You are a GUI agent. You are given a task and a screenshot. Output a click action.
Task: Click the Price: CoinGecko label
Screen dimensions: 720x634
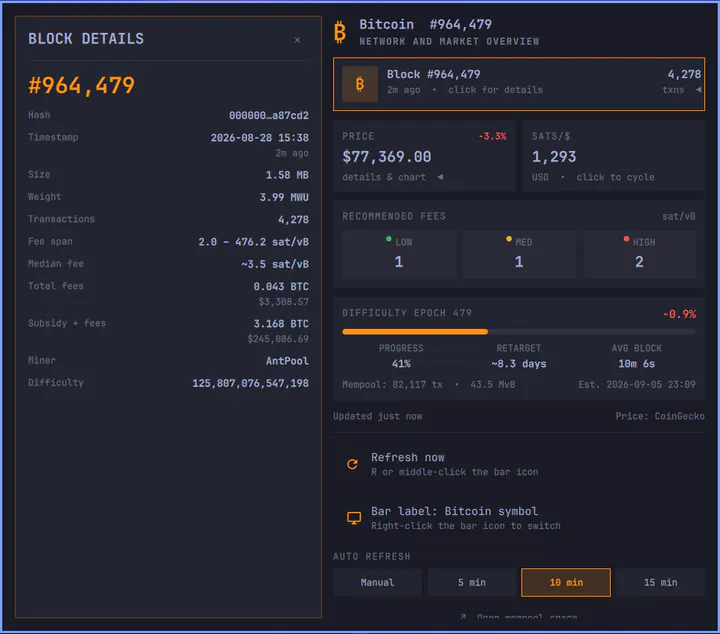coord(660,416)
